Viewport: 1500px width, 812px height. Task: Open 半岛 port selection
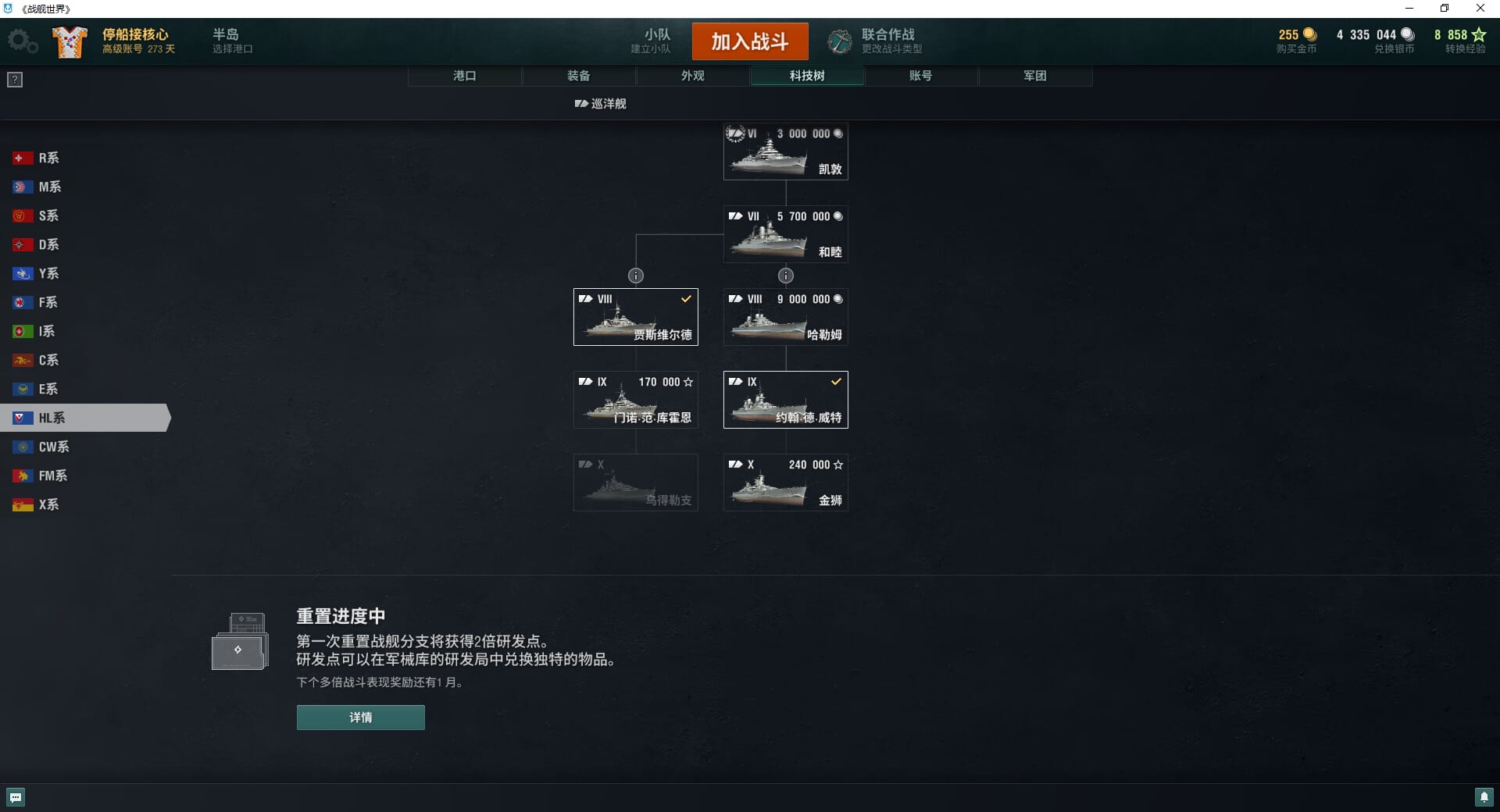tap(233, 41)
